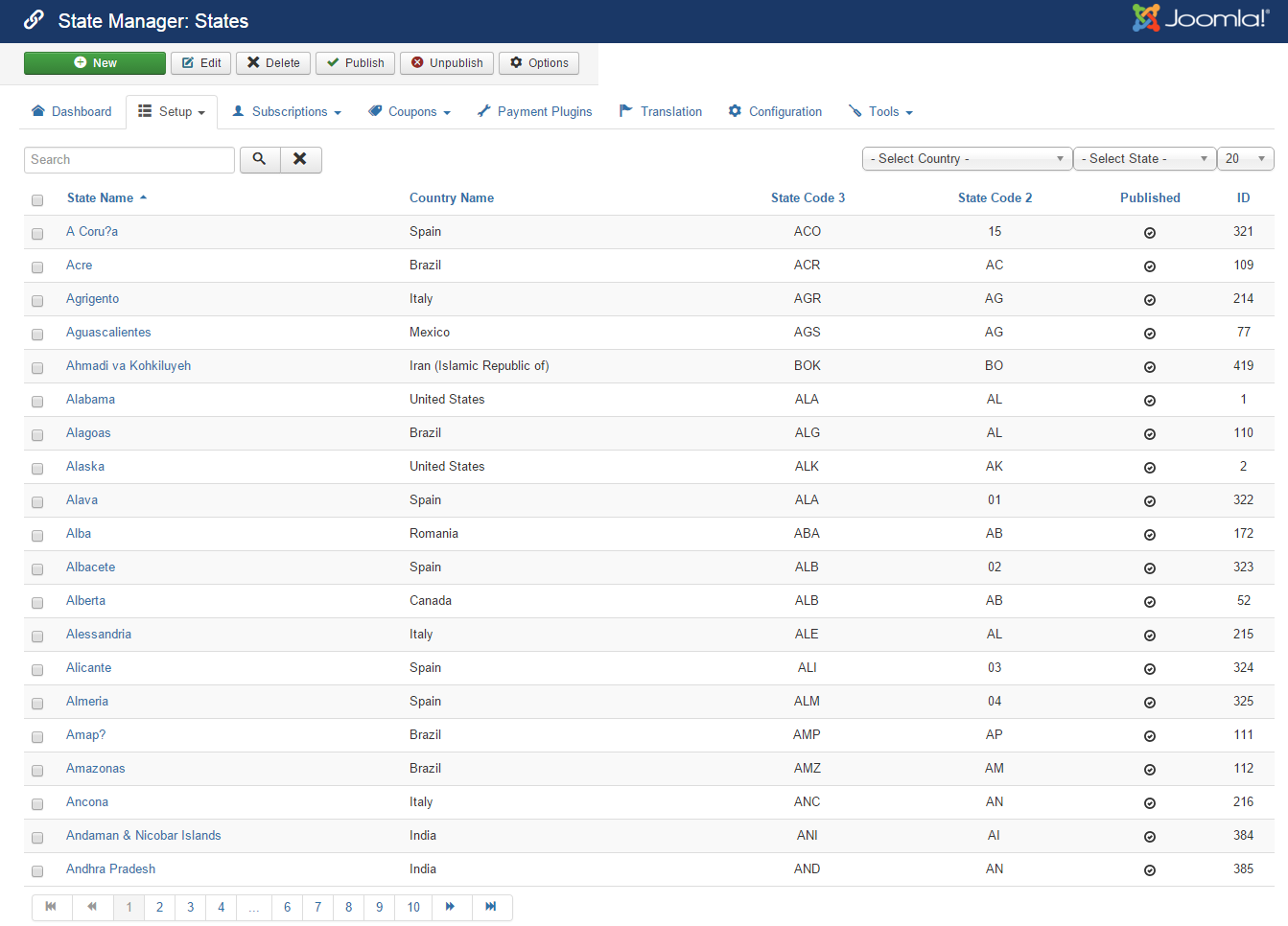
Task: Toggle published status icon for Alberta
Action: (1150, 602)
